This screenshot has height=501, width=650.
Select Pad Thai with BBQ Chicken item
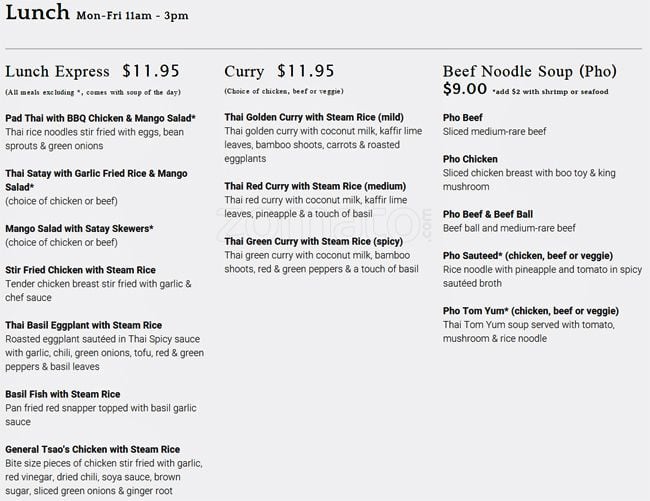click(100, 118)
